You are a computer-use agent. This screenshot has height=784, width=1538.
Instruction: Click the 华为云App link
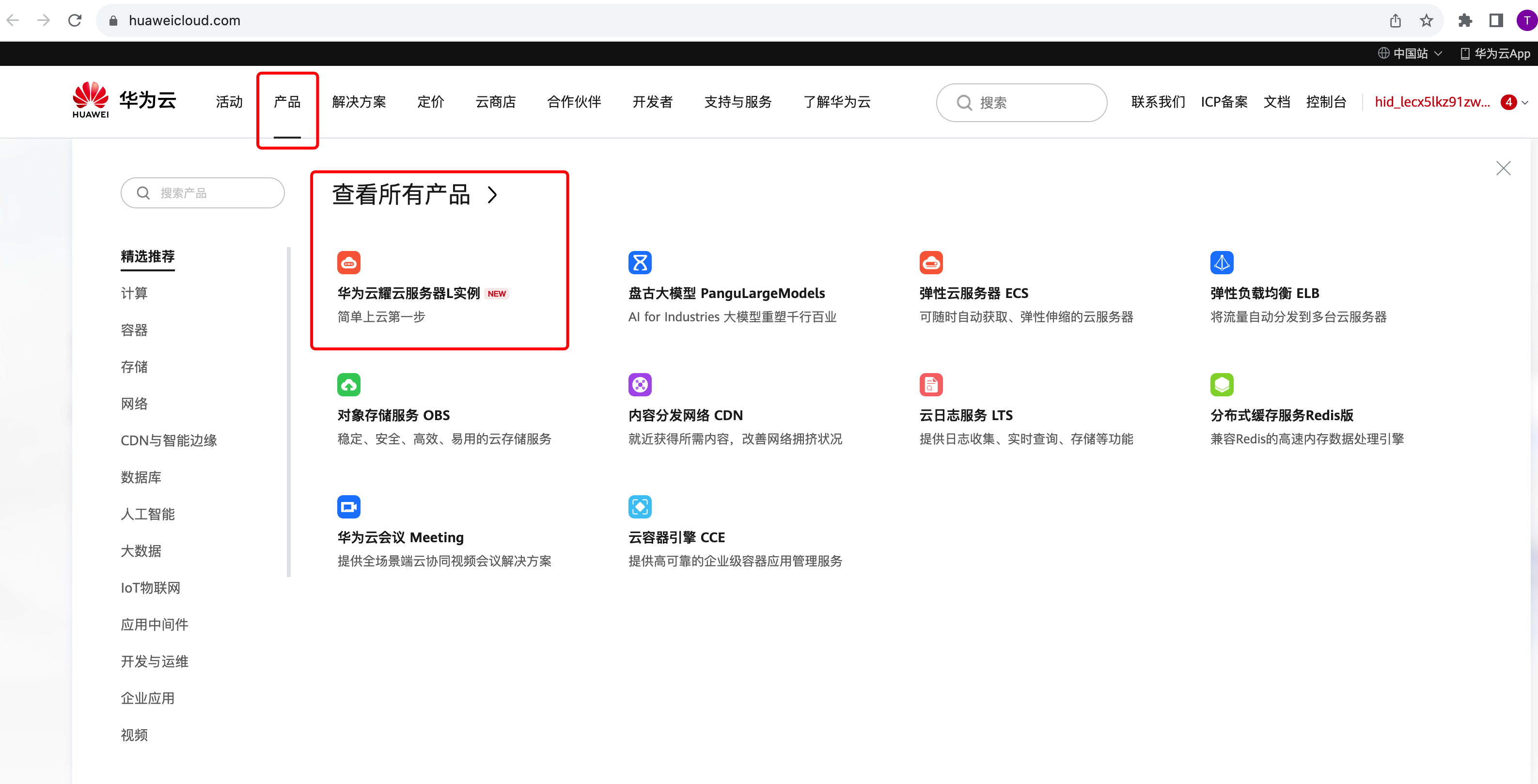(1495, 53)
